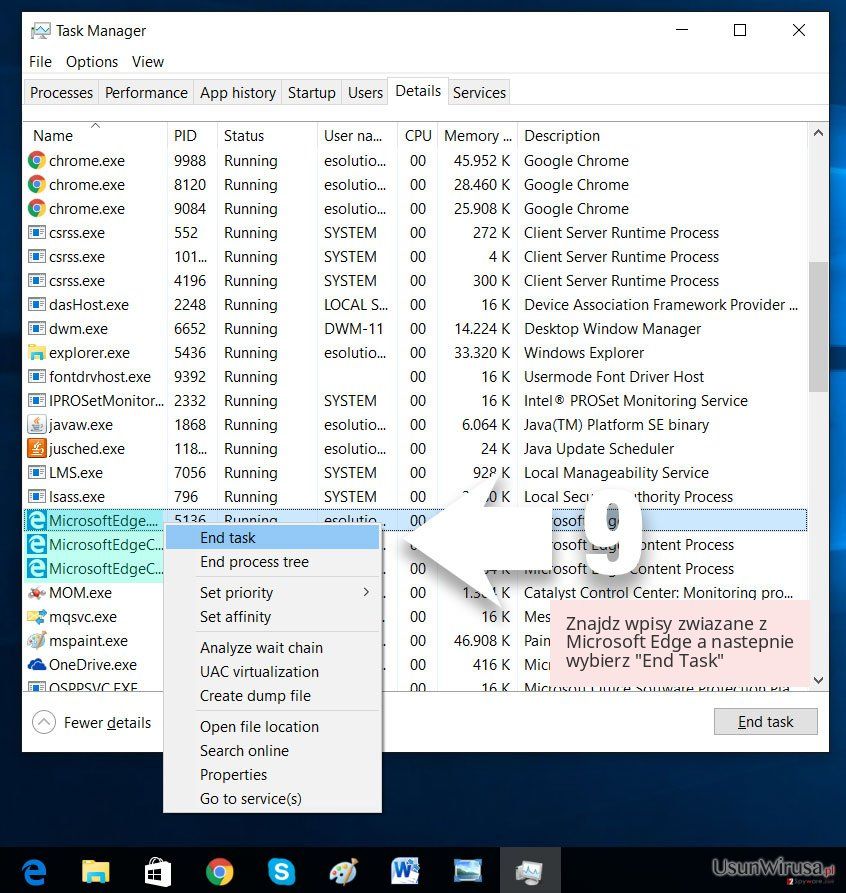This screenshot has height=893, width=846.
Task: Select UAC virtualization in context menu
Action: [272, 671]
